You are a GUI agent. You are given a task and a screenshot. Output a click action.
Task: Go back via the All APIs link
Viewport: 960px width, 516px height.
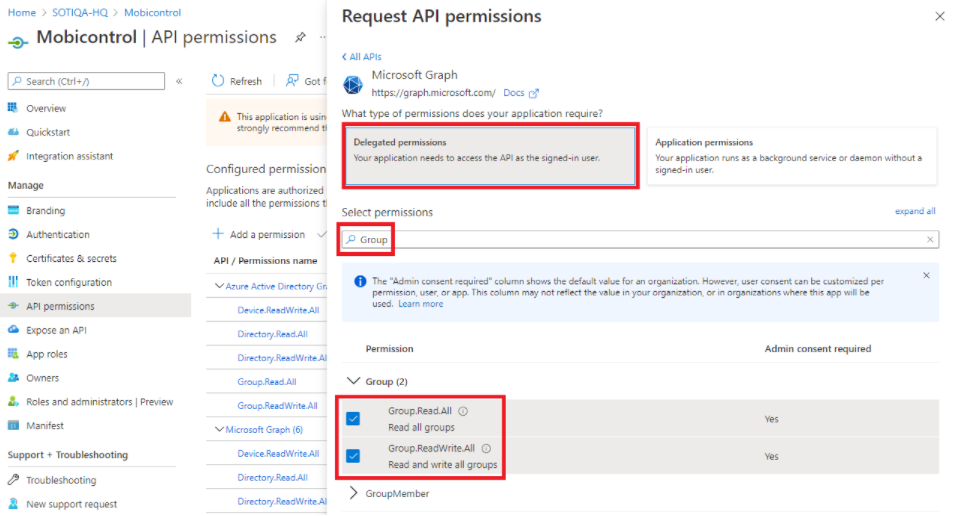[x=362, y=57]
